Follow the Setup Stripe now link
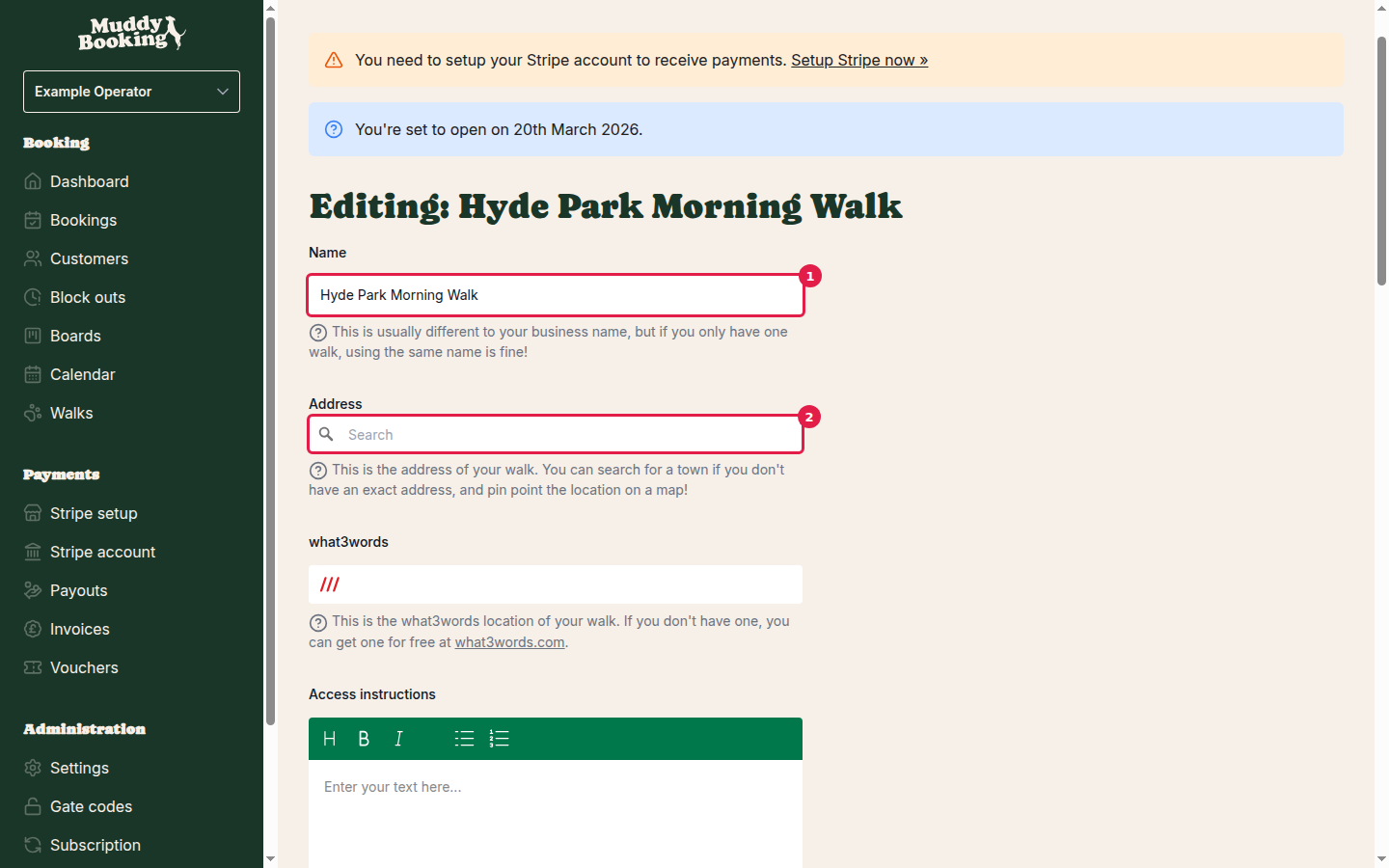Image resolution: width=1389 pixels, height=868 pixels. coord(859,60)
